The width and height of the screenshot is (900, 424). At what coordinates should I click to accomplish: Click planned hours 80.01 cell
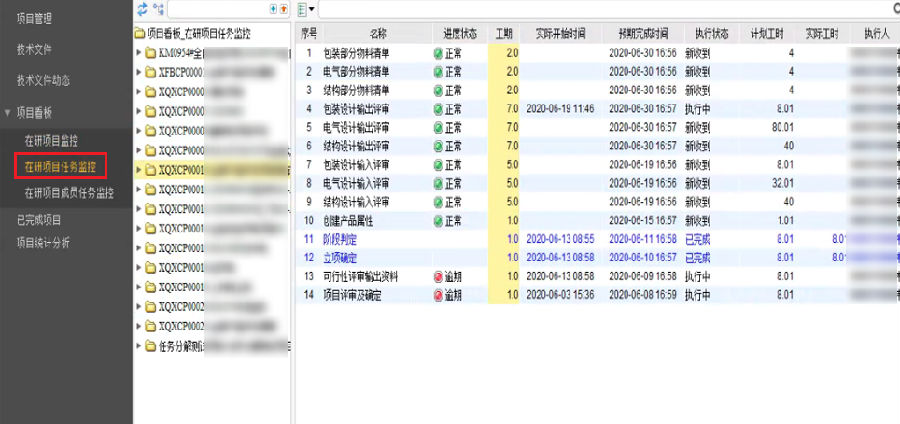click(783, 127)
